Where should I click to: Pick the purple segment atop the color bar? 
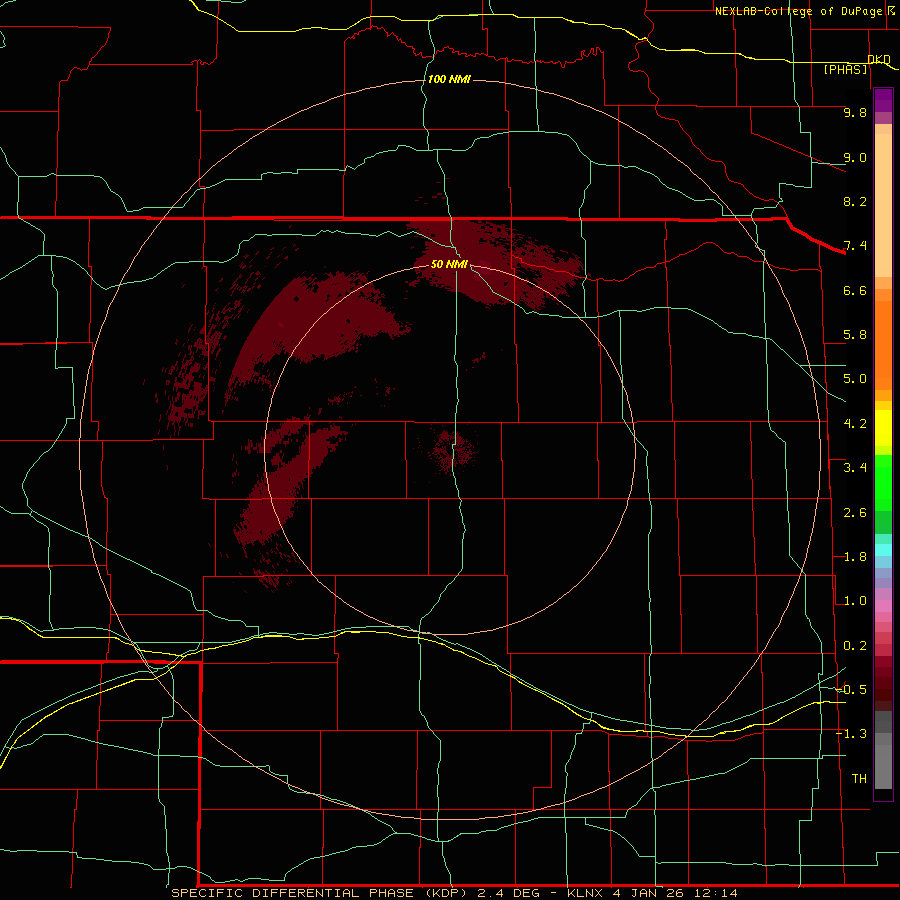883,100
